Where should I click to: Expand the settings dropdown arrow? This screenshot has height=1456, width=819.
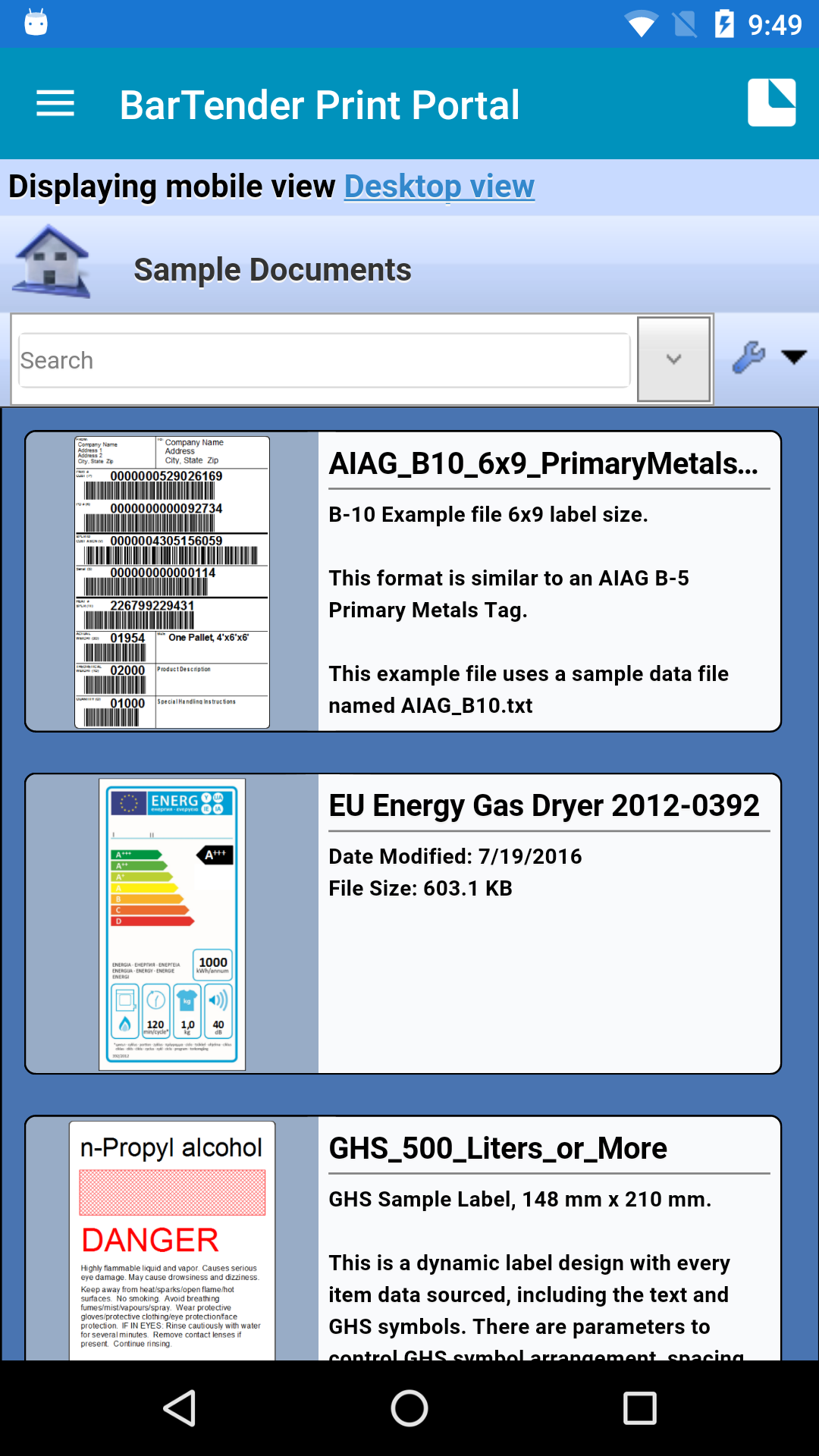(x=794, y=357)
